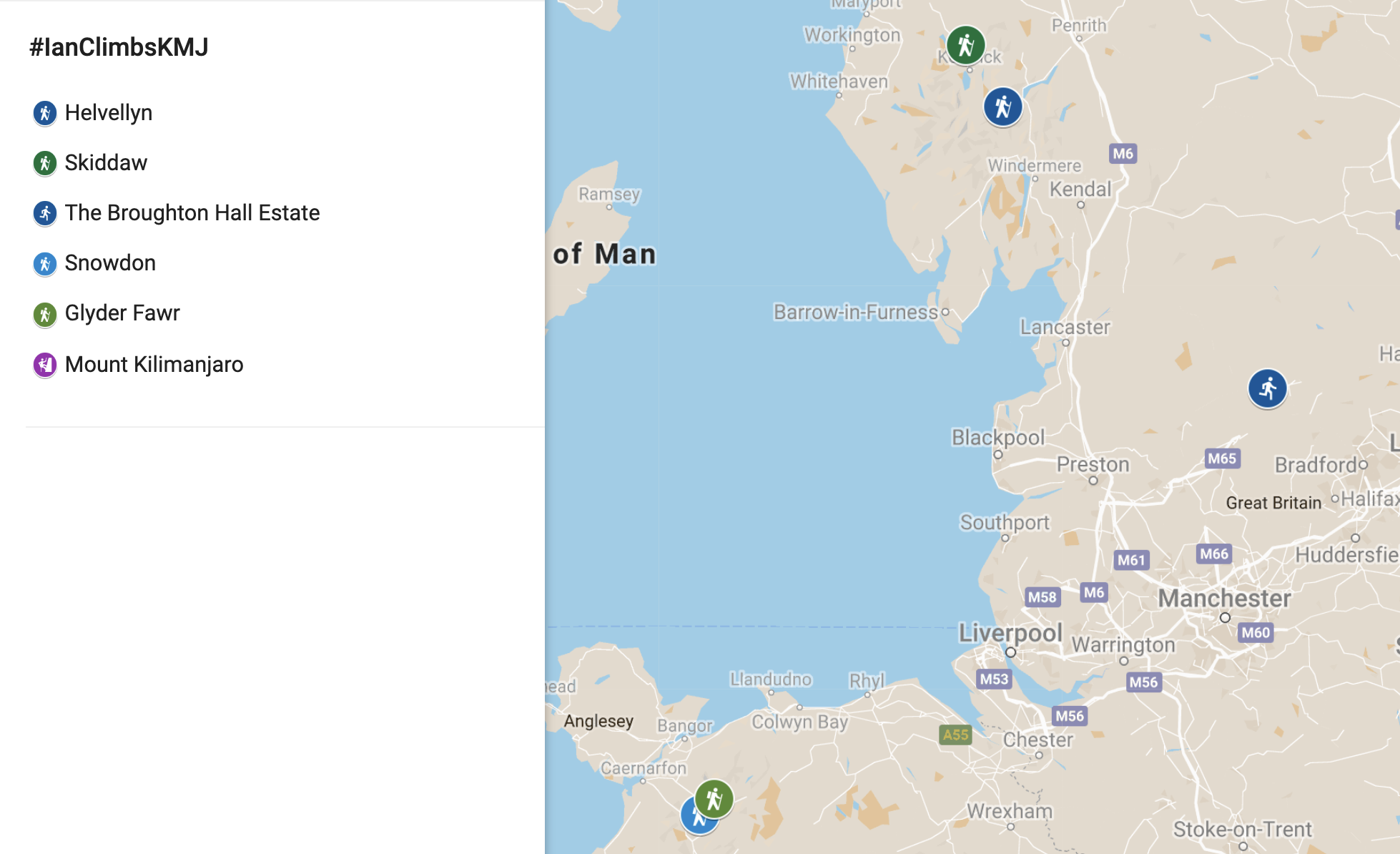Select the blue hiker marker above Windermere
Image resolution: width=1400 pixels, height=854 pixels.
pyautogui.click(x=1003, y=107)
